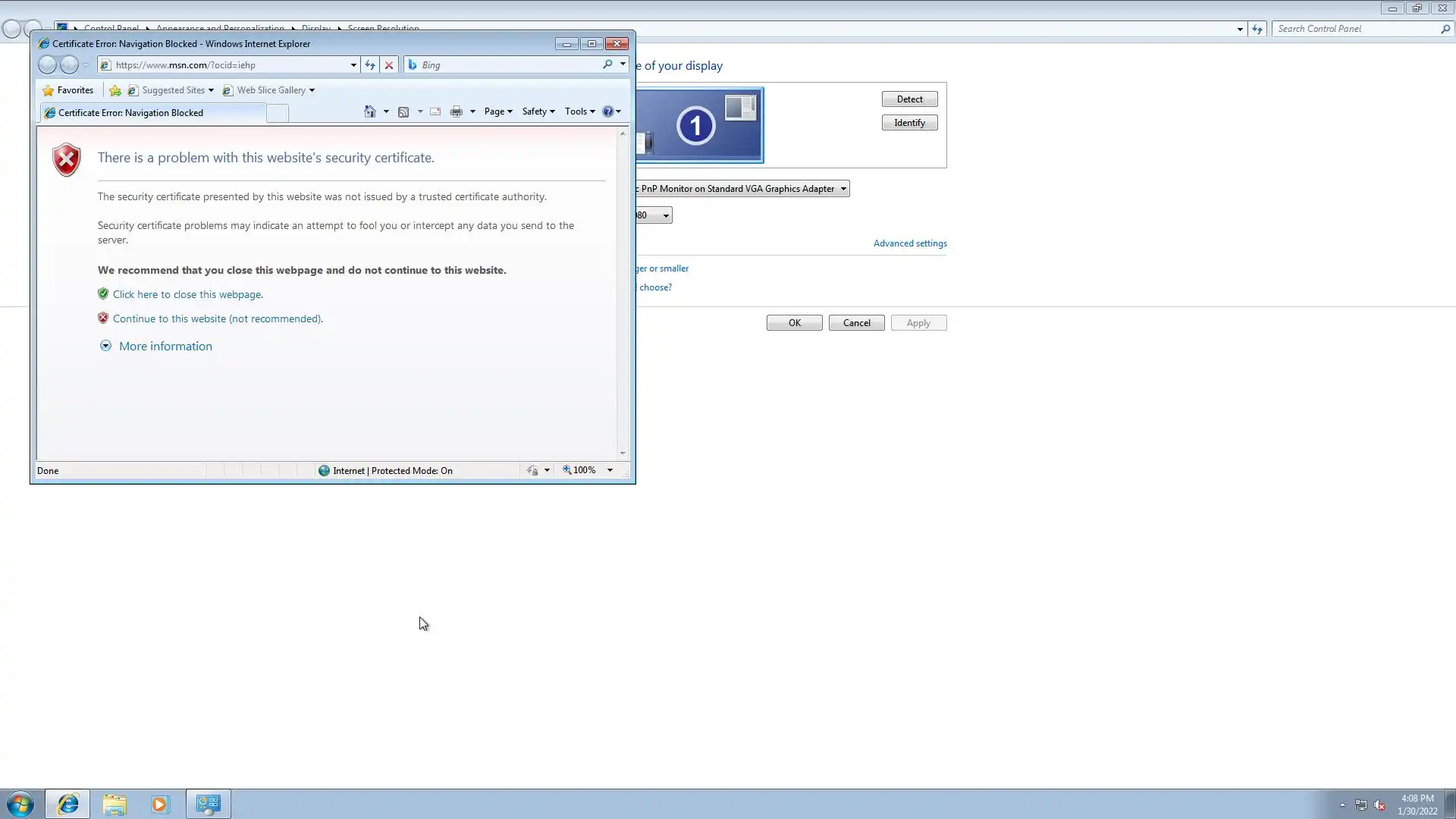The image size is (1456, 819).
Task: Open Windows Media Player from taskbar
Action: click(x=159, y=804)
